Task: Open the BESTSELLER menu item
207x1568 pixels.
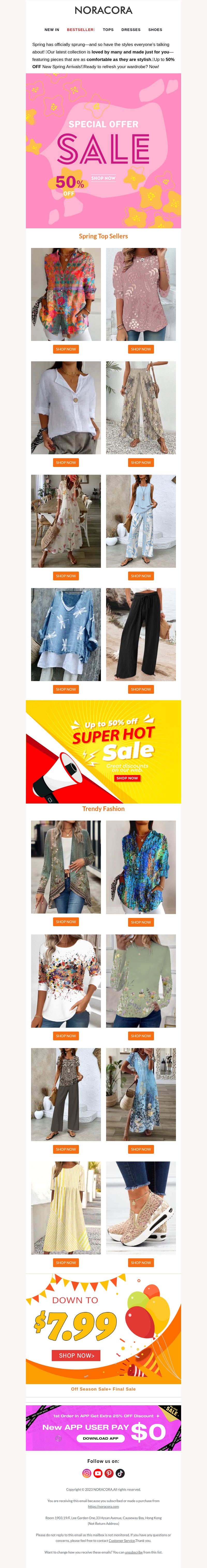Action: pos(81,29)
